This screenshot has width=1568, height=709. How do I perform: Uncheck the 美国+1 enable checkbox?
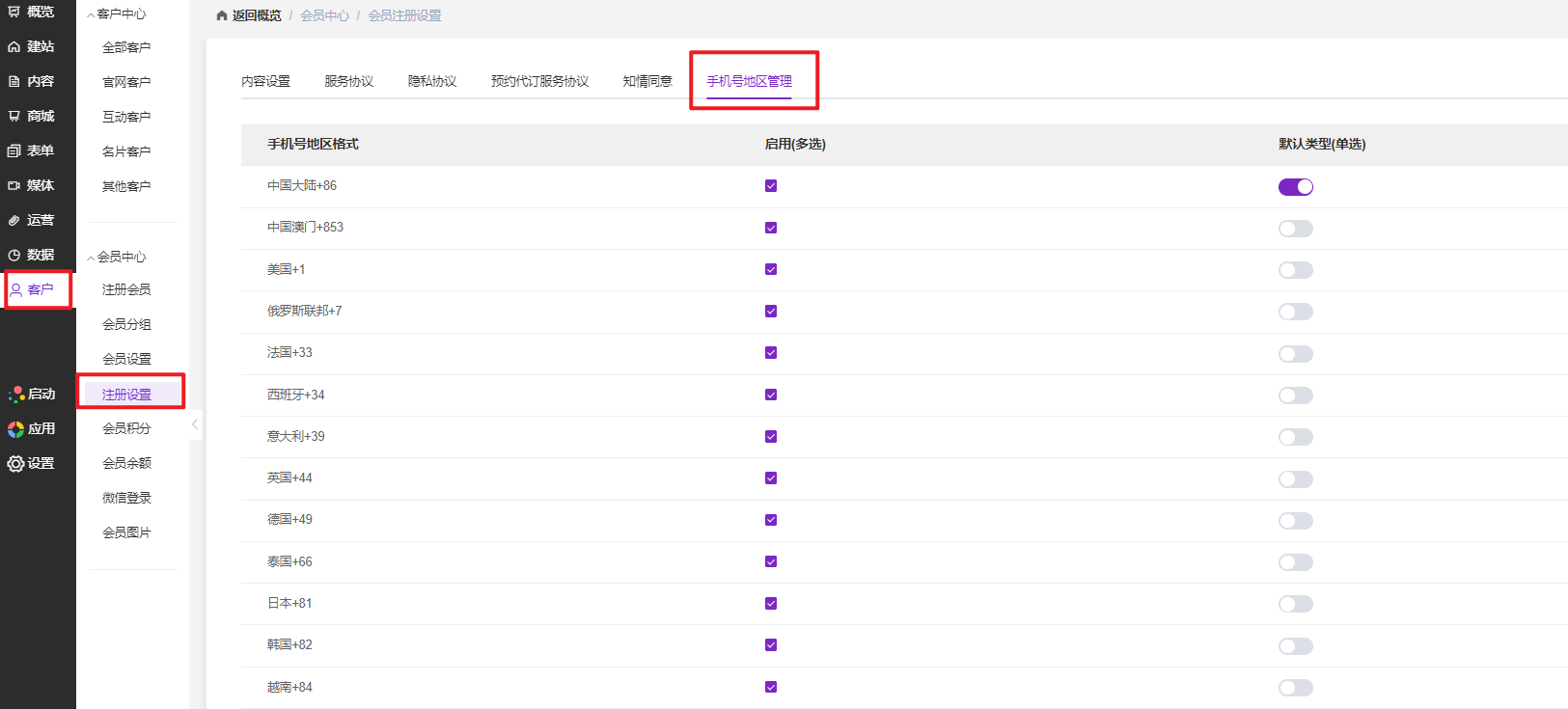point(771,269)
